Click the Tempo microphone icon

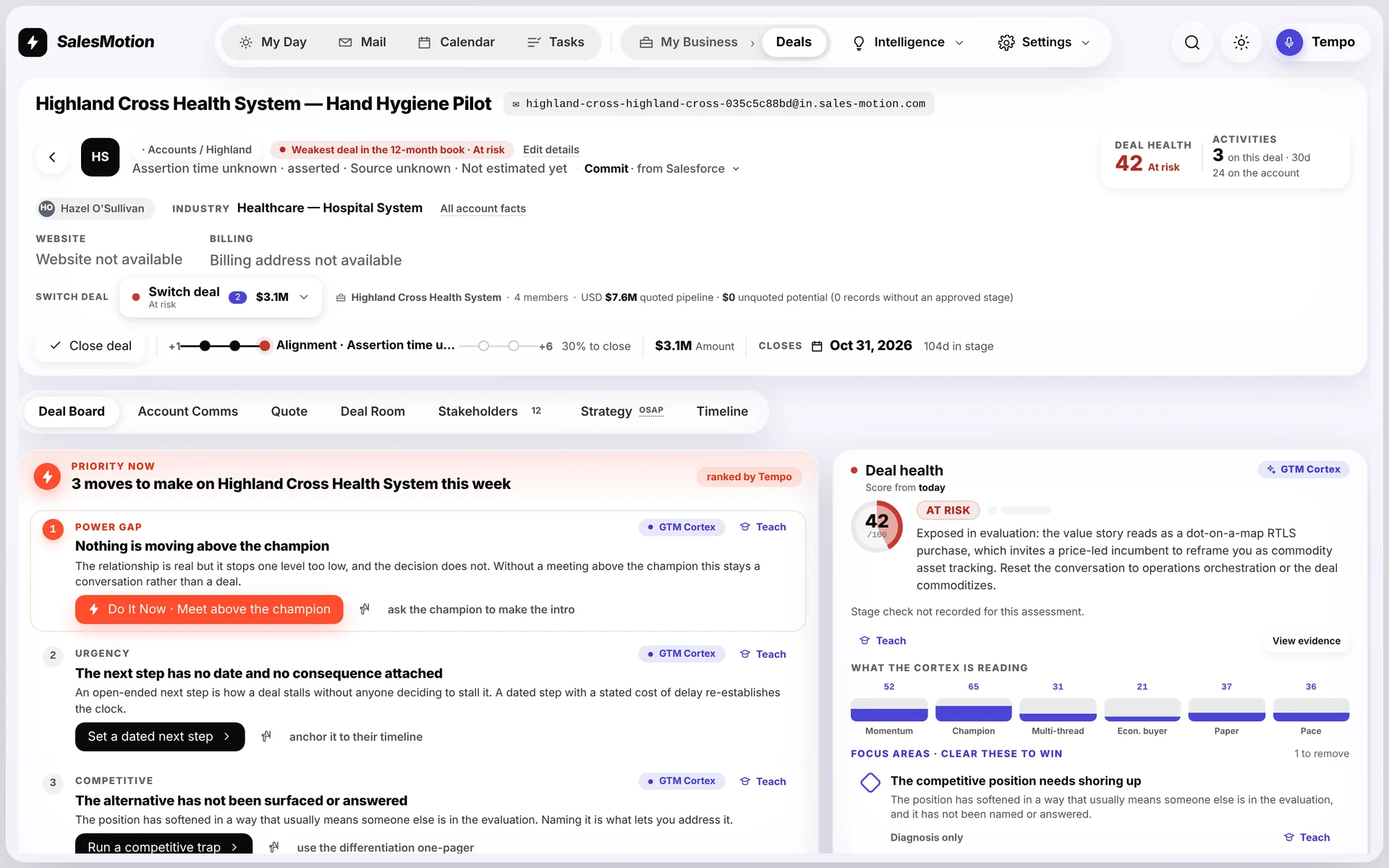point(1289,42)
